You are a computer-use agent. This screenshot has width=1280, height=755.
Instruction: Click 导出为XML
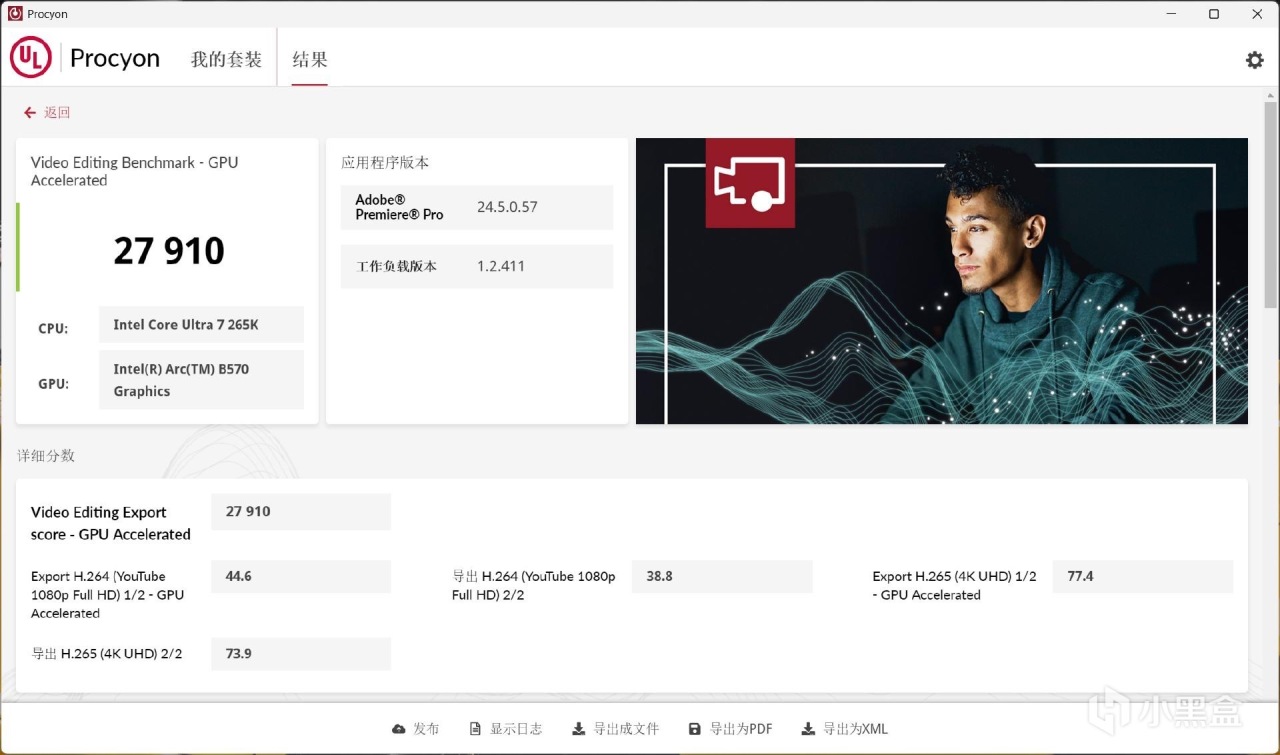point(845,729)
